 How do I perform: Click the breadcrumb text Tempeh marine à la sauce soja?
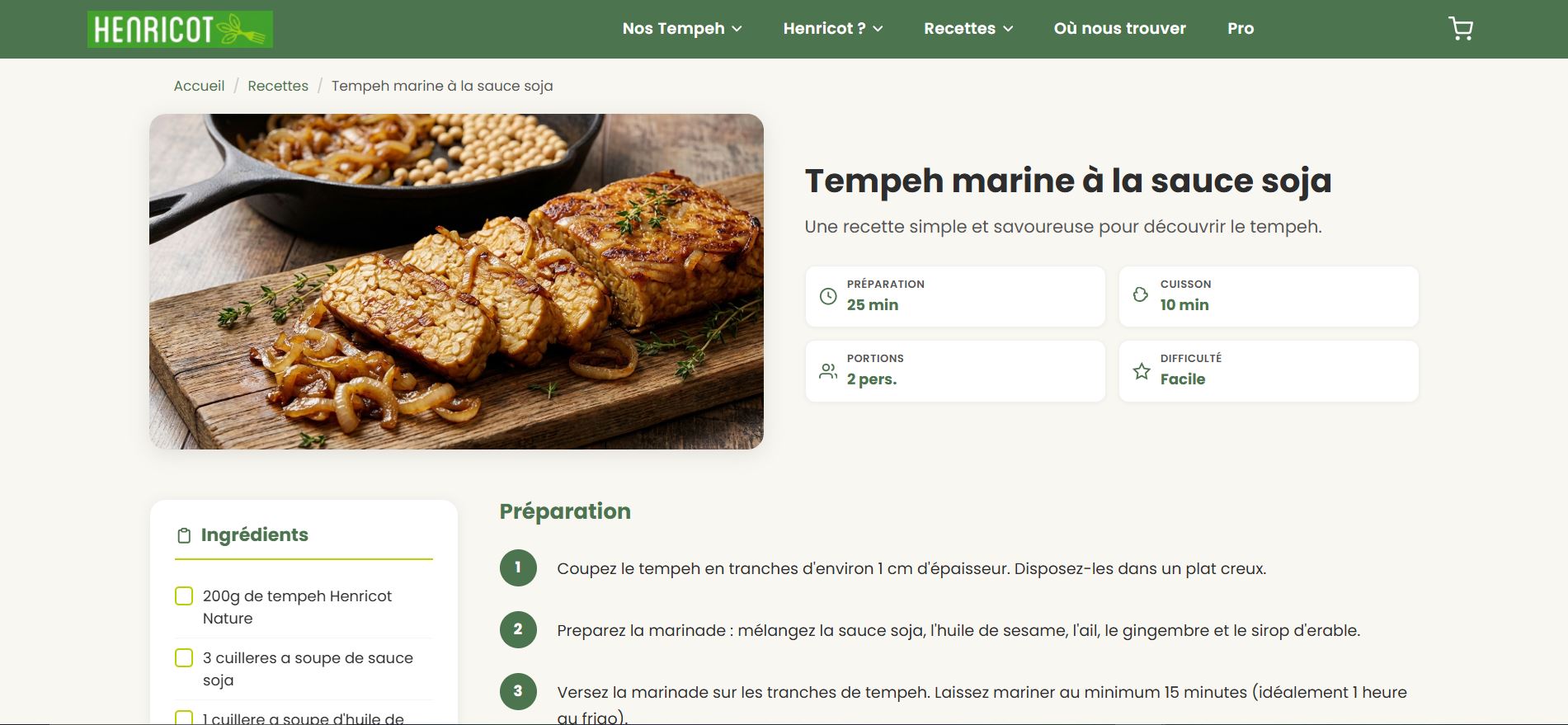442,86
